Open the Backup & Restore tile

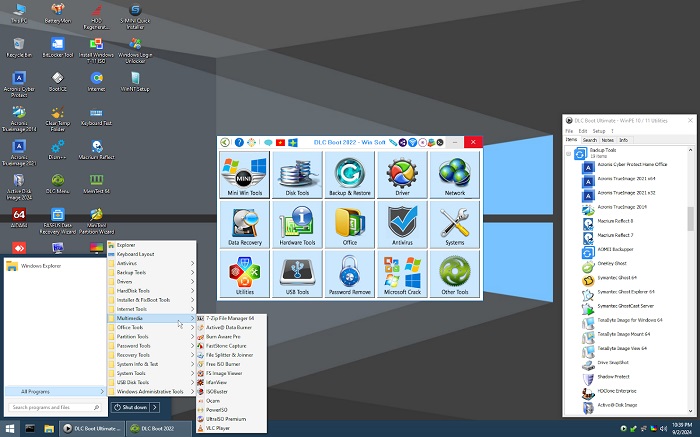click(x=350, y=175)
